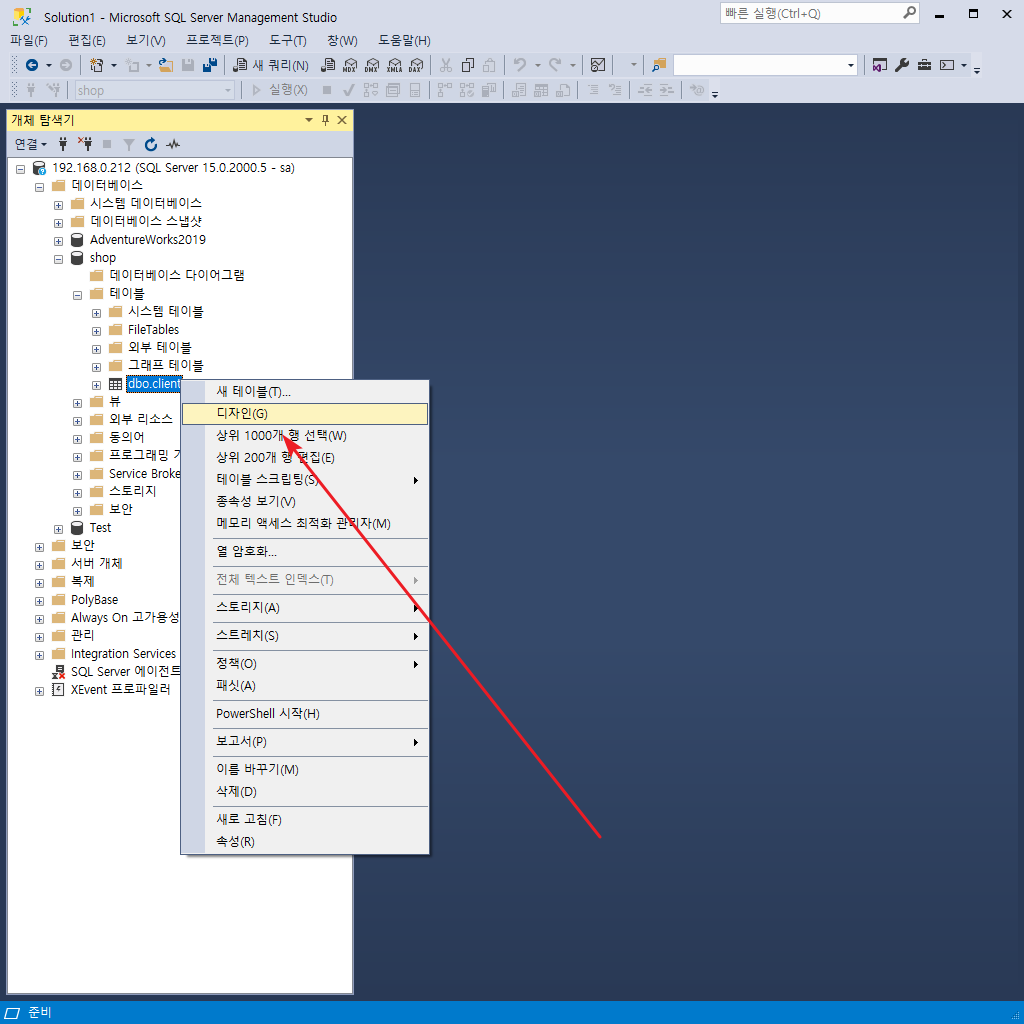Click the wrench properties icon

click(902, 65)
